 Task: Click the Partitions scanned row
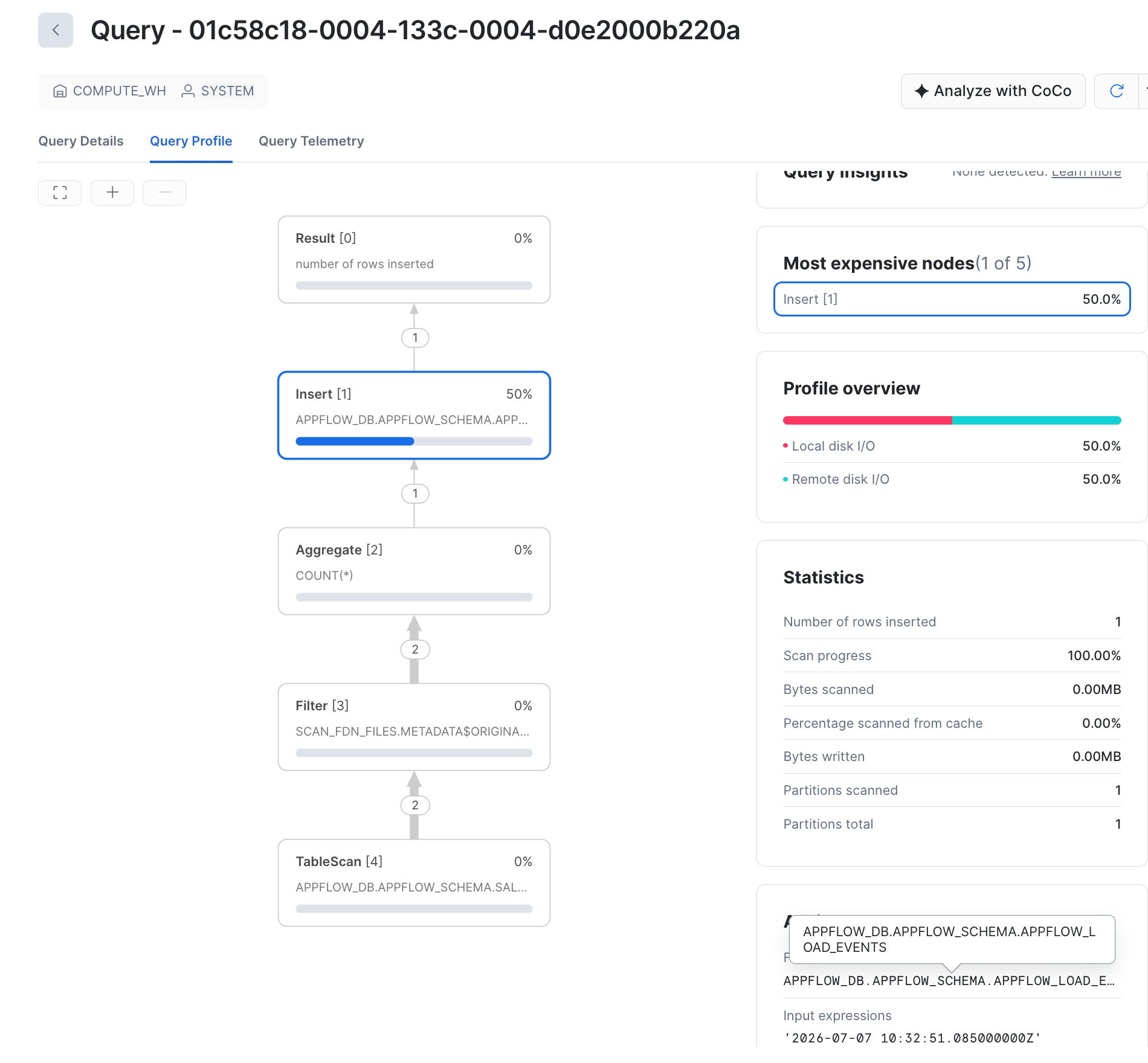point(952,791)
